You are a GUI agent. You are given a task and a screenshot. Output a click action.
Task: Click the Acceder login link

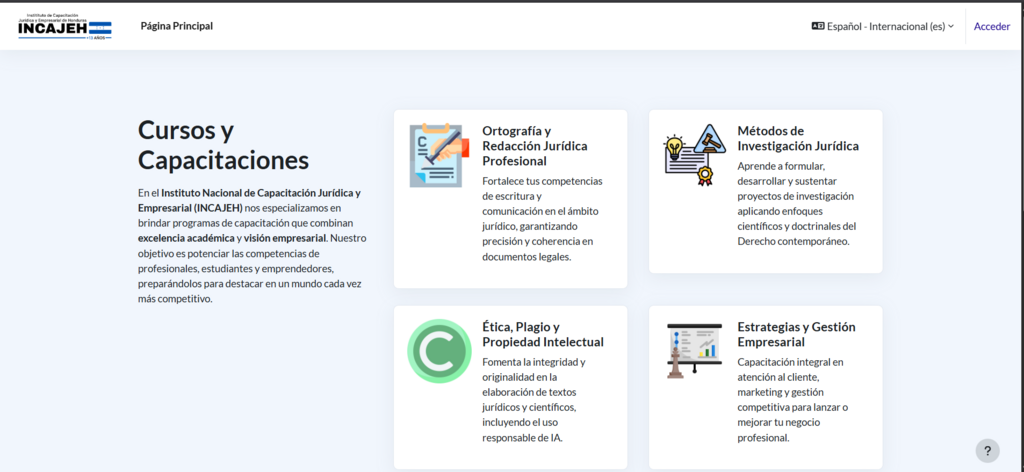[992, 27]
